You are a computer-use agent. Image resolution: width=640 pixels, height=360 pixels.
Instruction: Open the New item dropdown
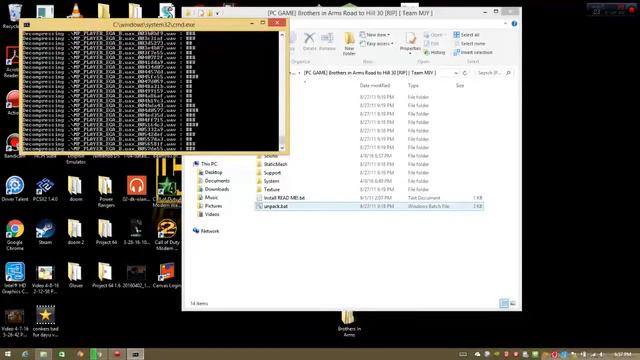[375, 35]
